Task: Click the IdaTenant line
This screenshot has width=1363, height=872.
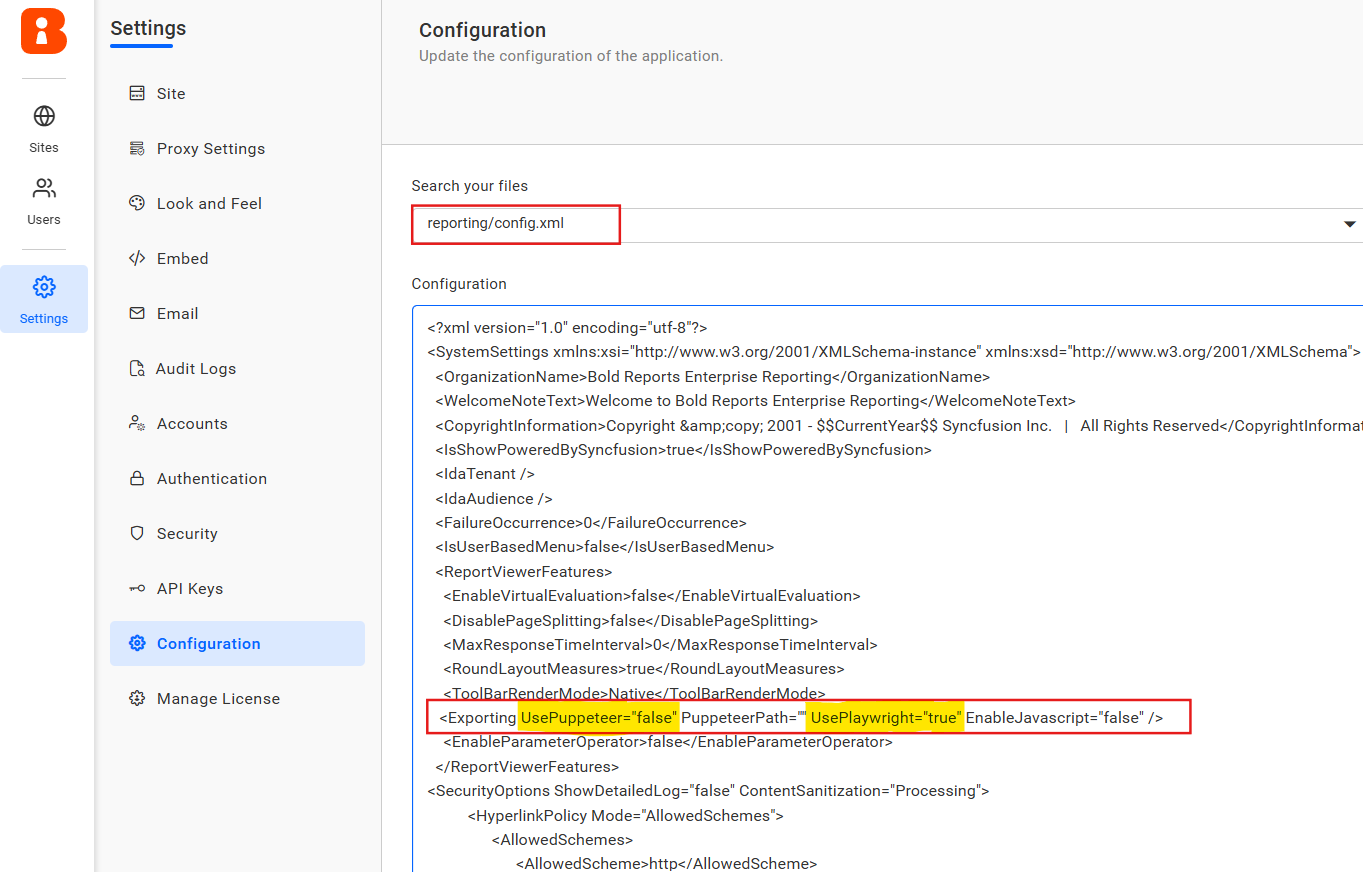Action: 485,474
